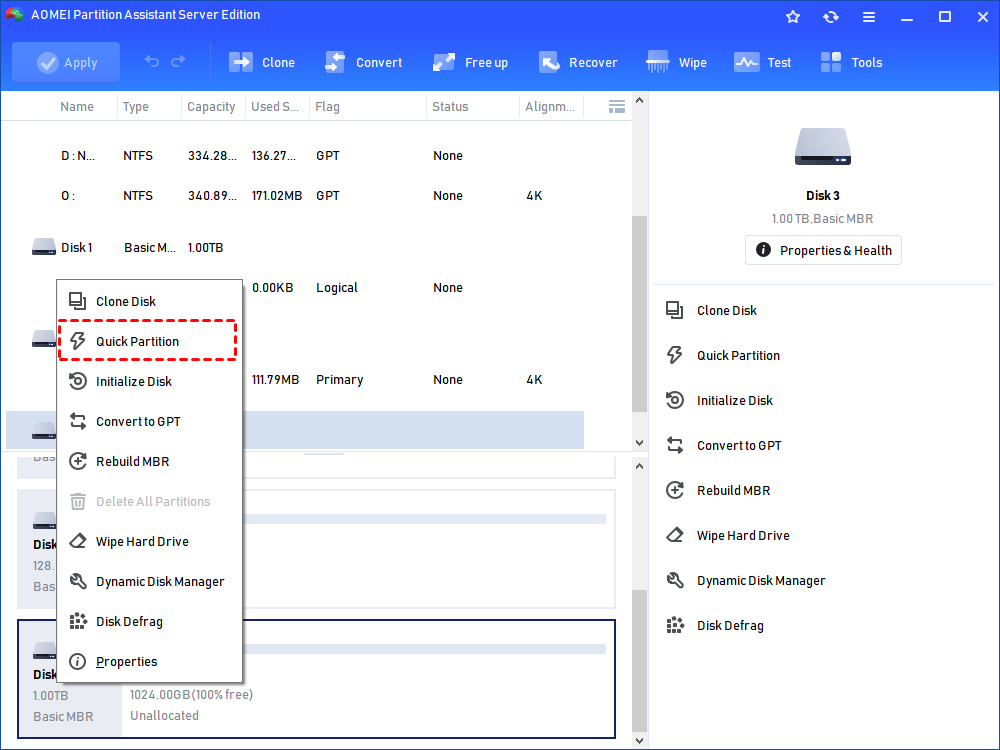Open the Convert toolbar option
Viewport: 1000px width, 750px height.
364,62
